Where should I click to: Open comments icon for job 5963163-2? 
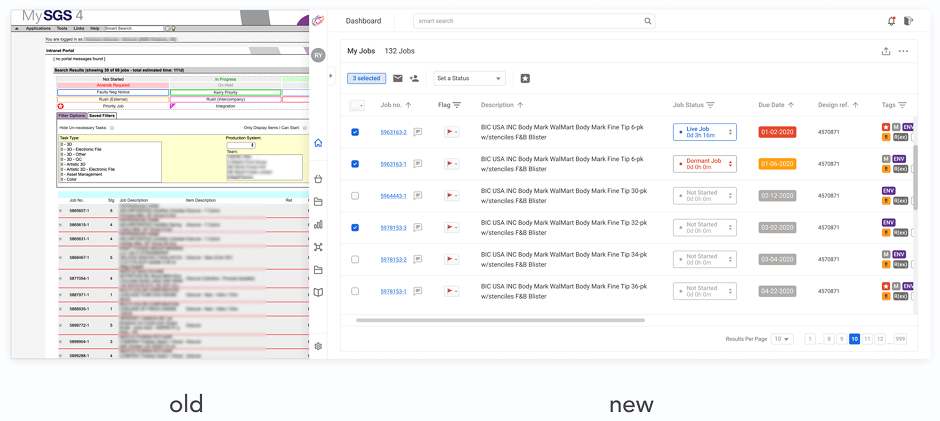[x=418, y=132]
